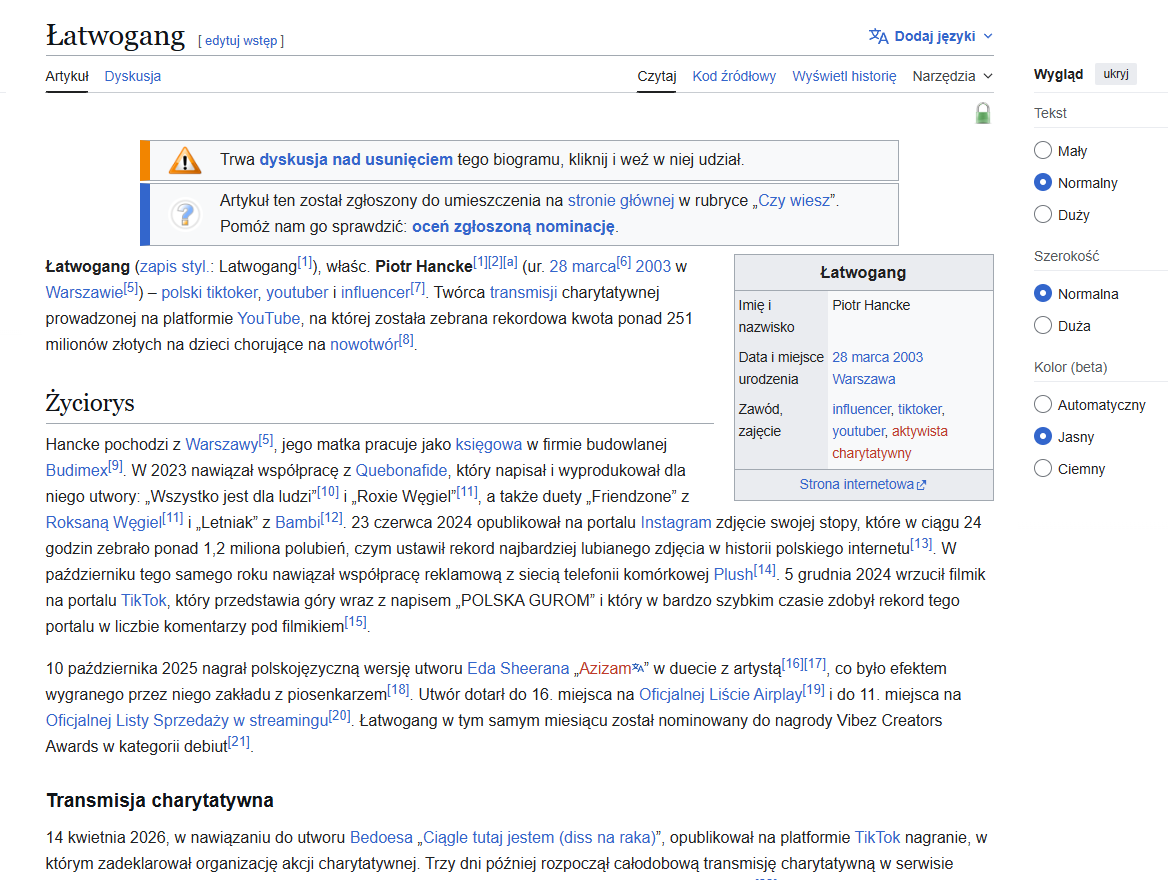
Task: Click footnote reference [8] after nowotwór
Action: point(406,340)
